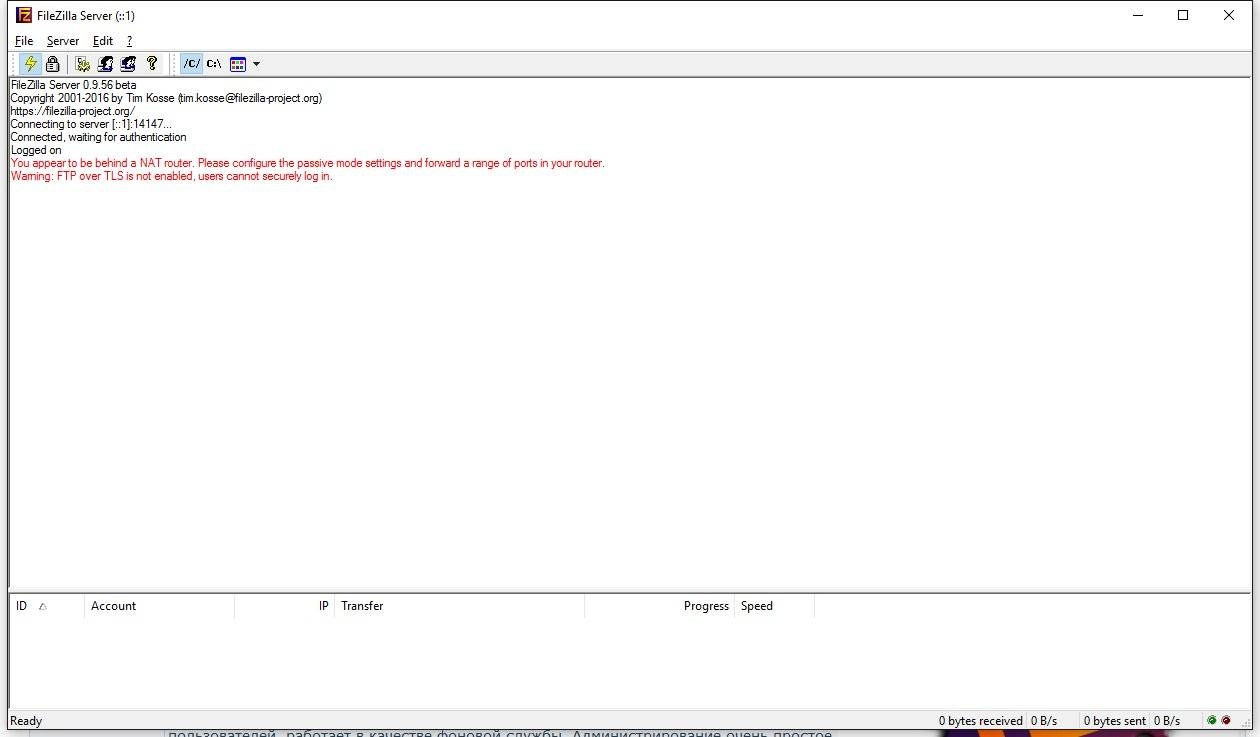Image resolution: width=1260 pixels, height=737 pixels.
Task: Open the Users dialog single-head icon
Action: click(105, 64)
